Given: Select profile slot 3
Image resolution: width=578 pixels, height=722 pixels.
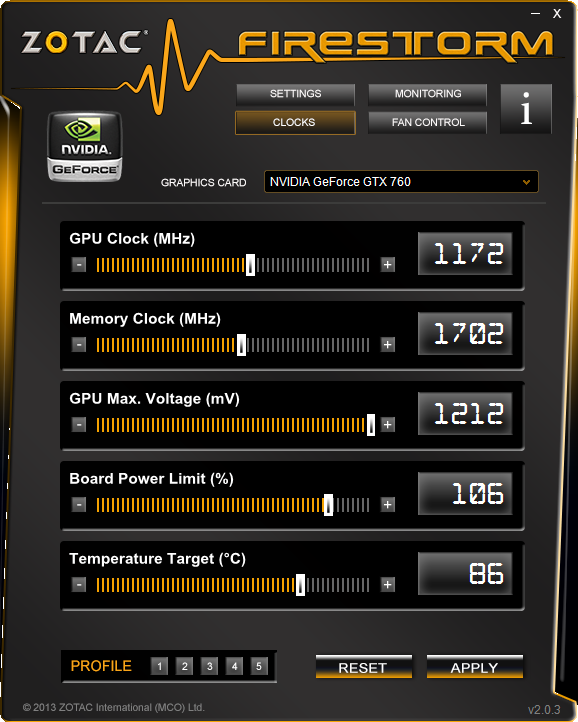Looking at the screenshot, I should [x=209, y=666].
